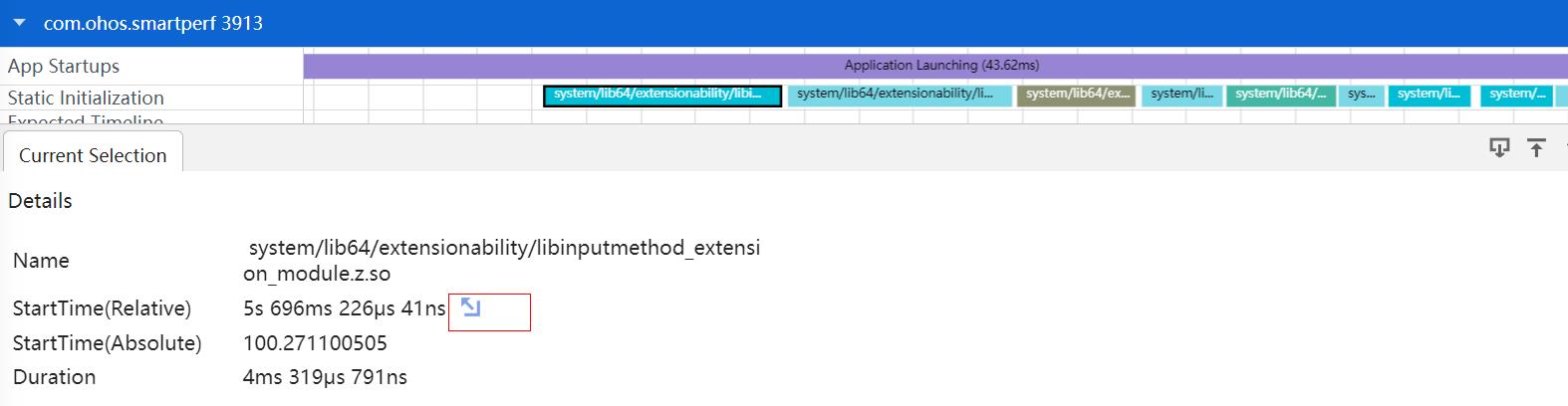Open the Current Selection tab
The width and height of the screenshot is (1568, 406).
[x=93, y=155]
